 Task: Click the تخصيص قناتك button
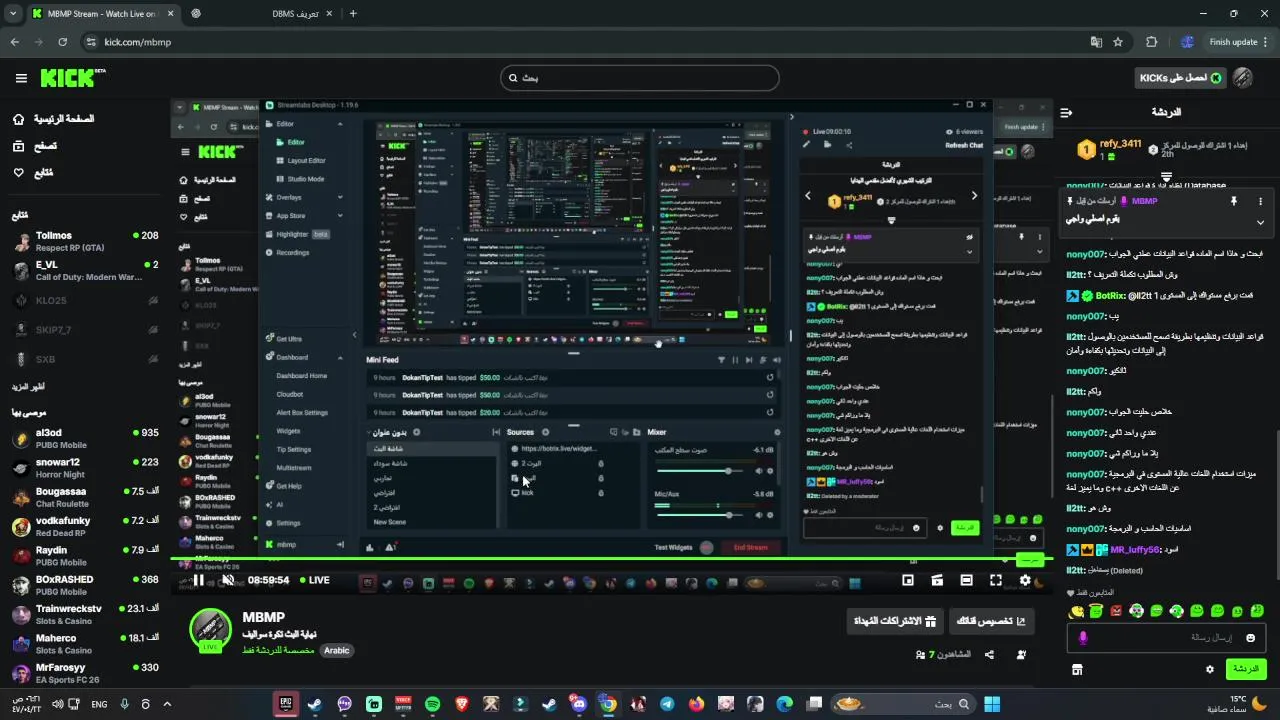(x=991, y=621)
